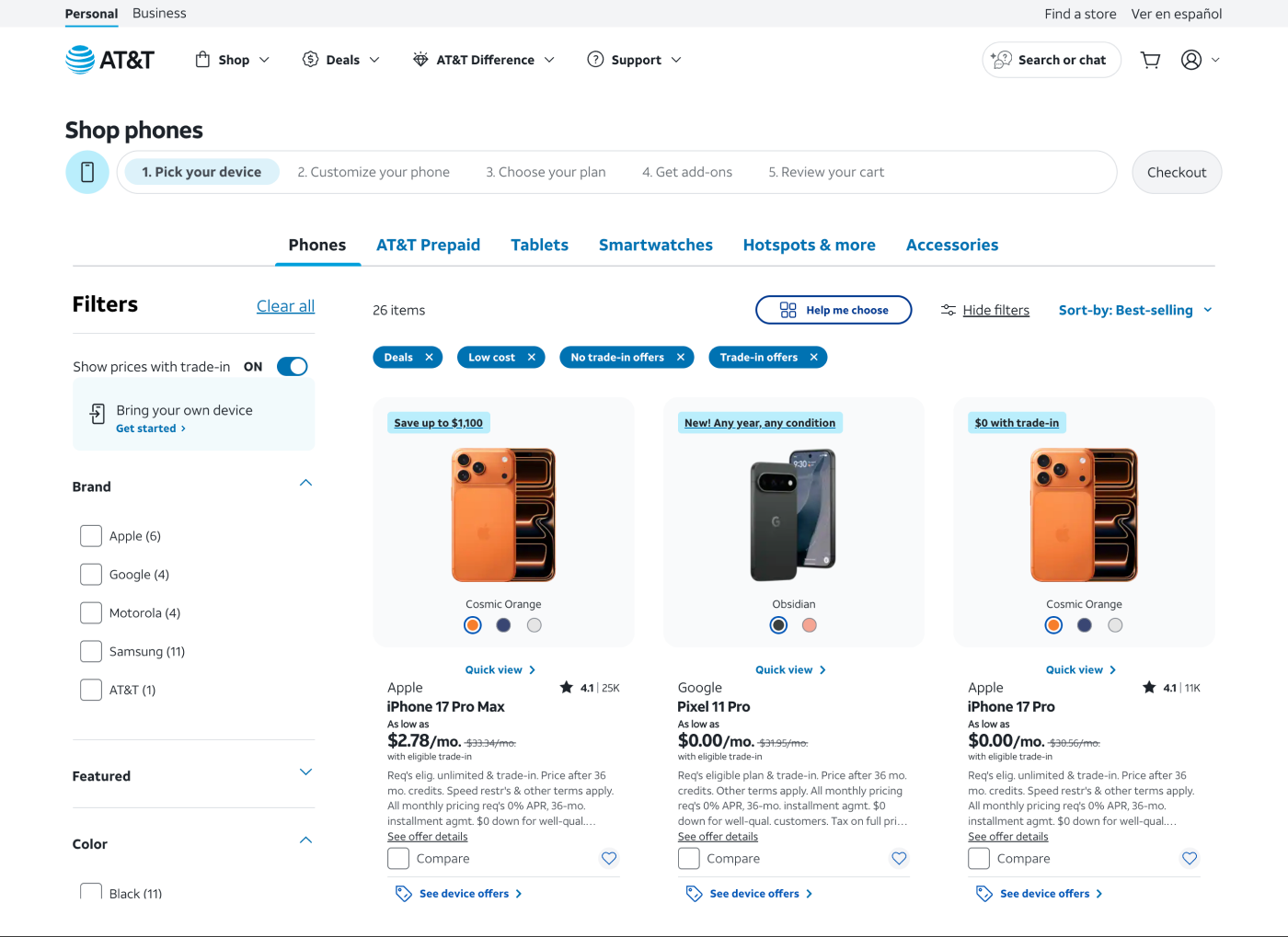Toggle Show prices with trade-in switch
The image size is (1288, 937).
(x=293, y=367)
